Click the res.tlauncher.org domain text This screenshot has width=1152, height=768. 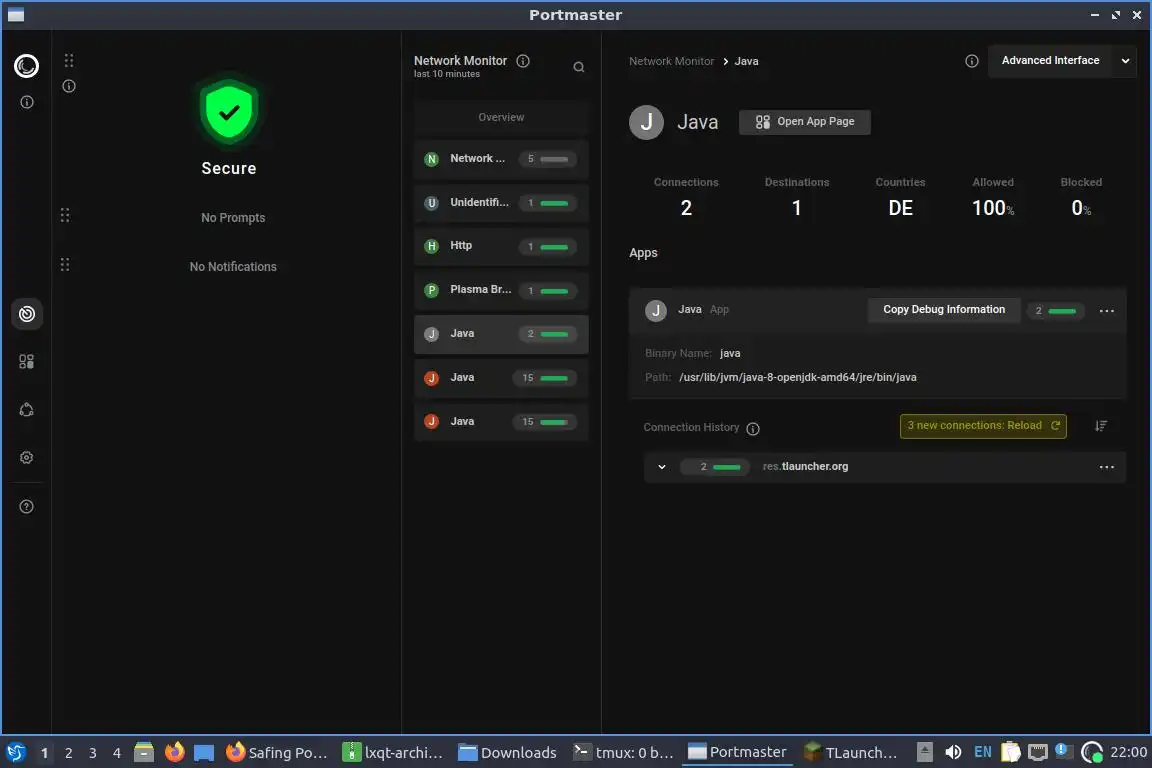click(x=805, y=467)
